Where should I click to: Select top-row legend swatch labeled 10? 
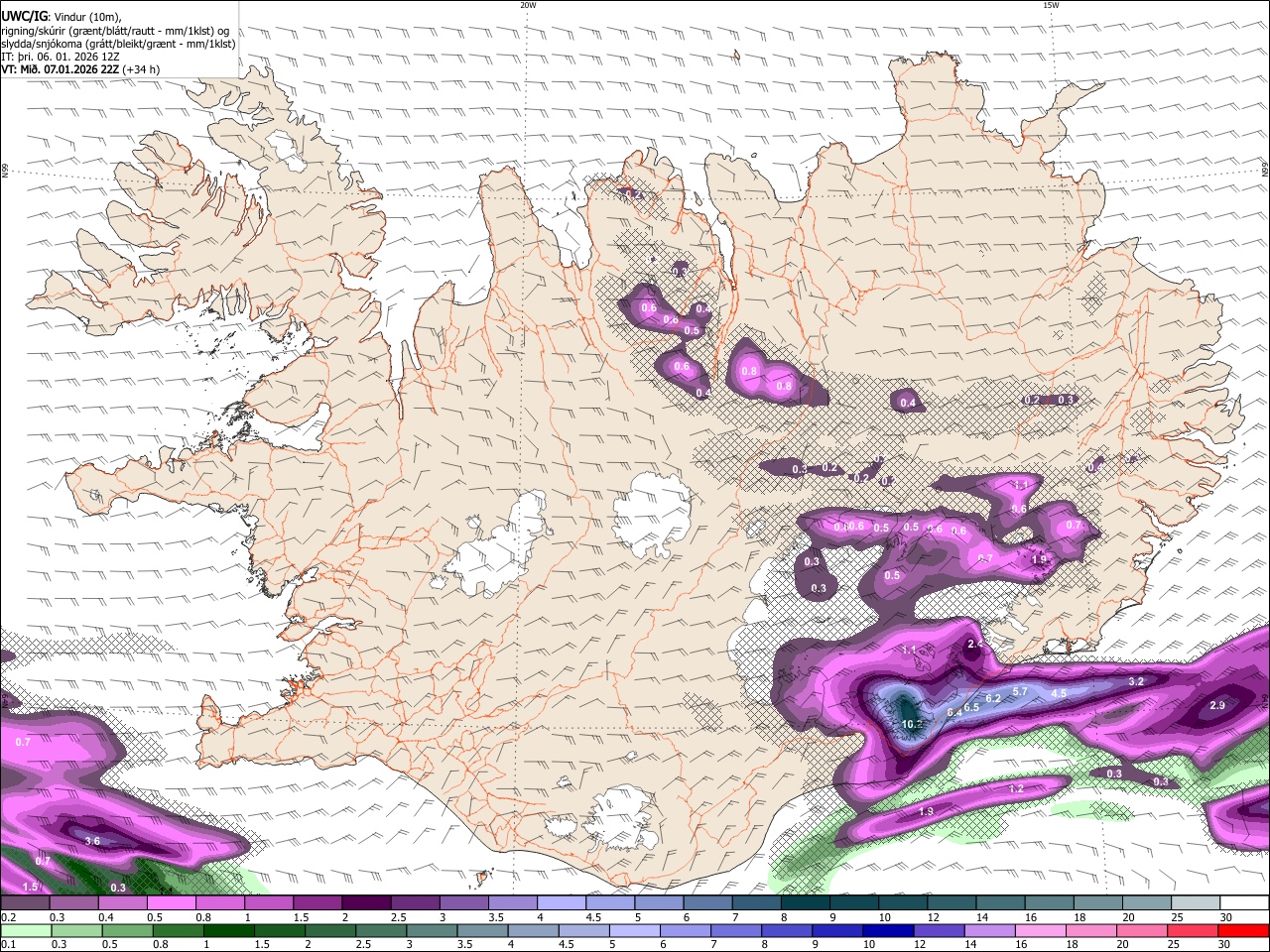tap(904, 903)
